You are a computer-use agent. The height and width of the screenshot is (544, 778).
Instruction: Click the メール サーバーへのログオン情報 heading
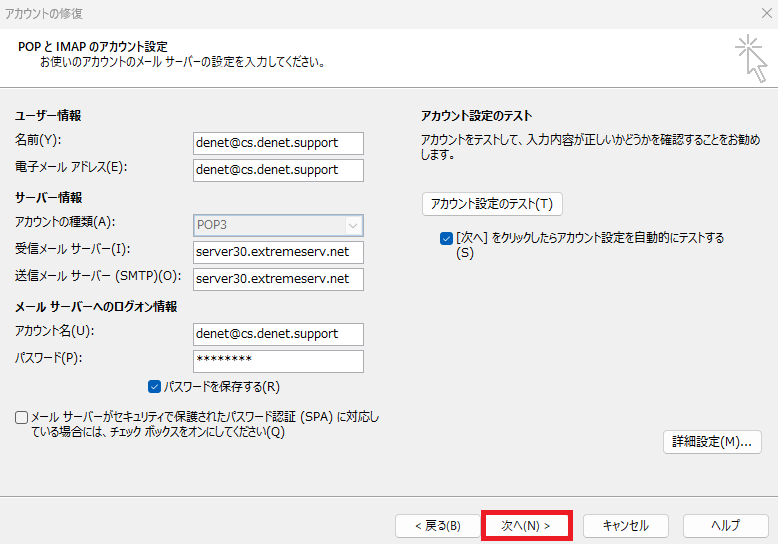point(96,307)
